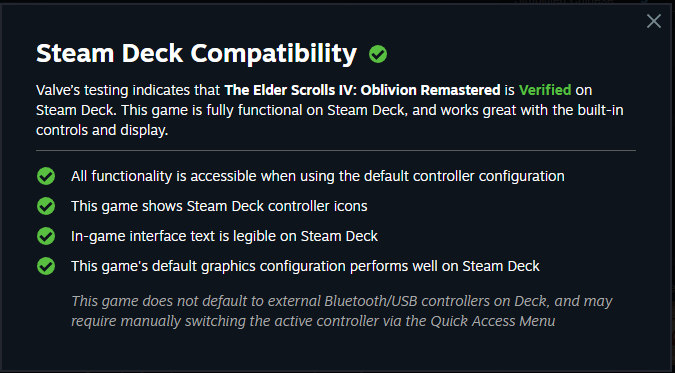Click the Valve's testing indicates description paragraph
This screenshot has width=675, height=373.
(330, 110)
